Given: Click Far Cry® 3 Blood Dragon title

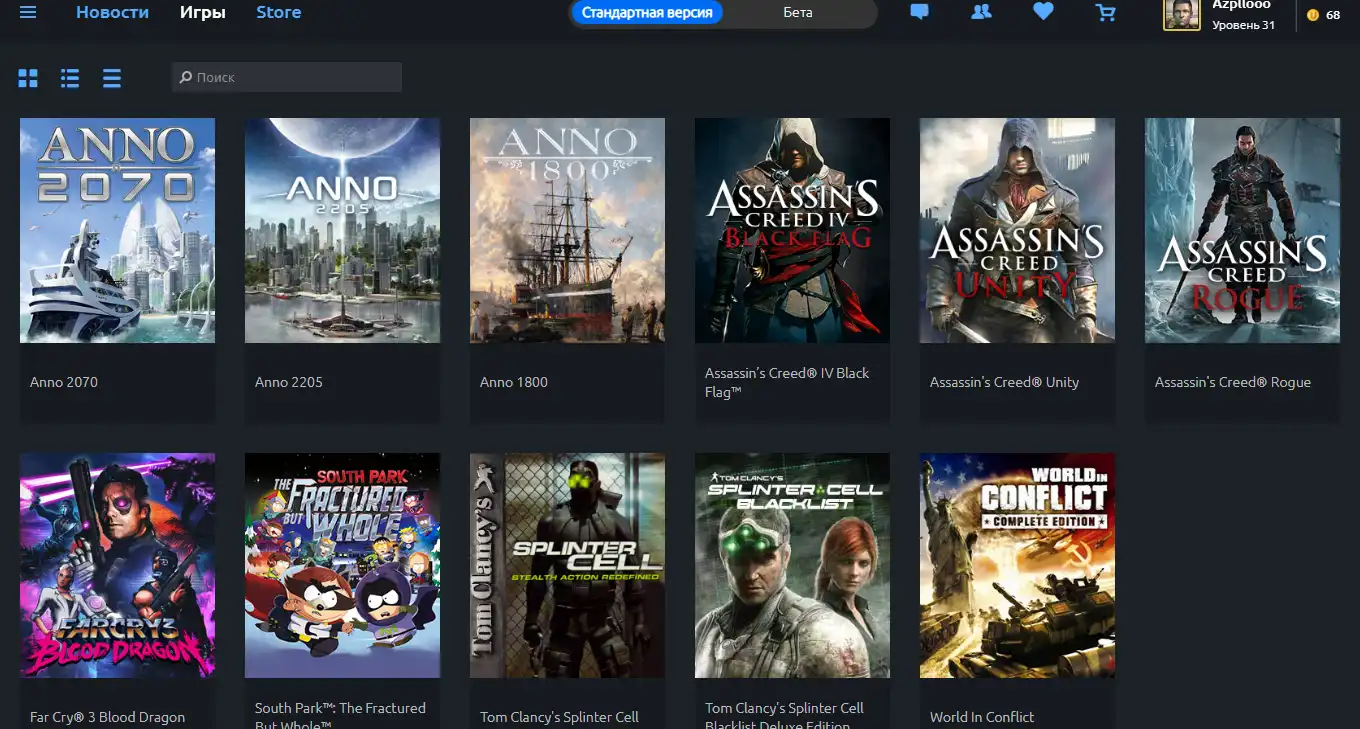Looking at the screenshot, I should coord(107,717).
